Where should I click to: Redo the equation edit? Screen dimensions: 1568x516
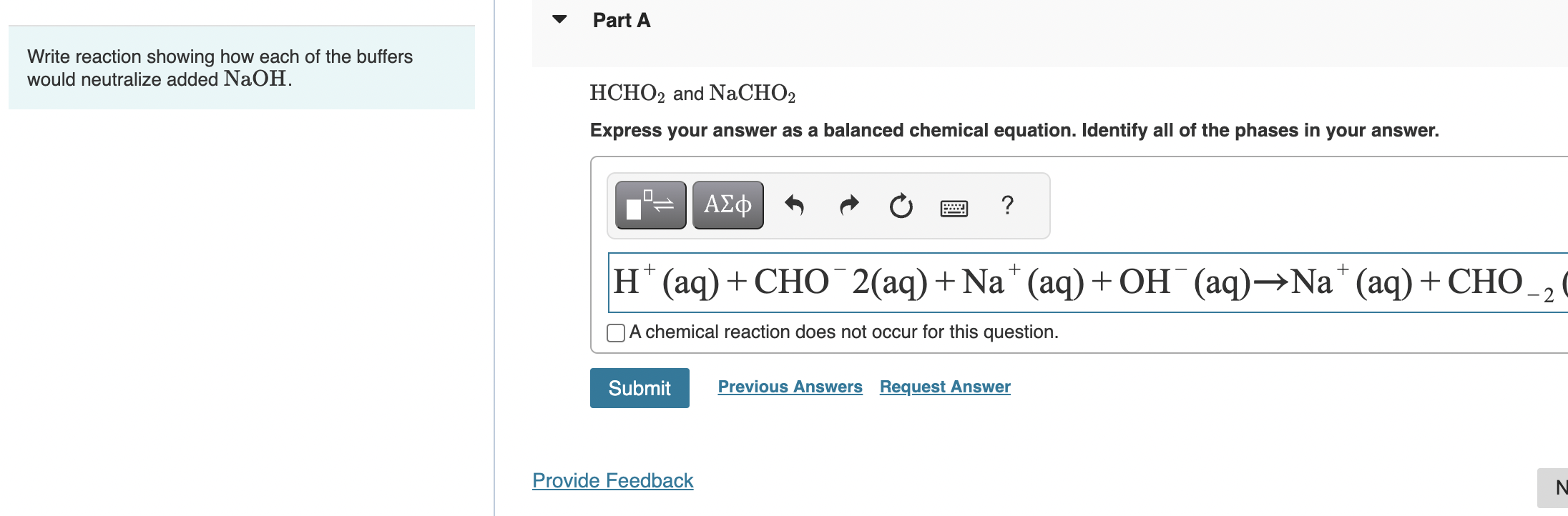[848, 206]
